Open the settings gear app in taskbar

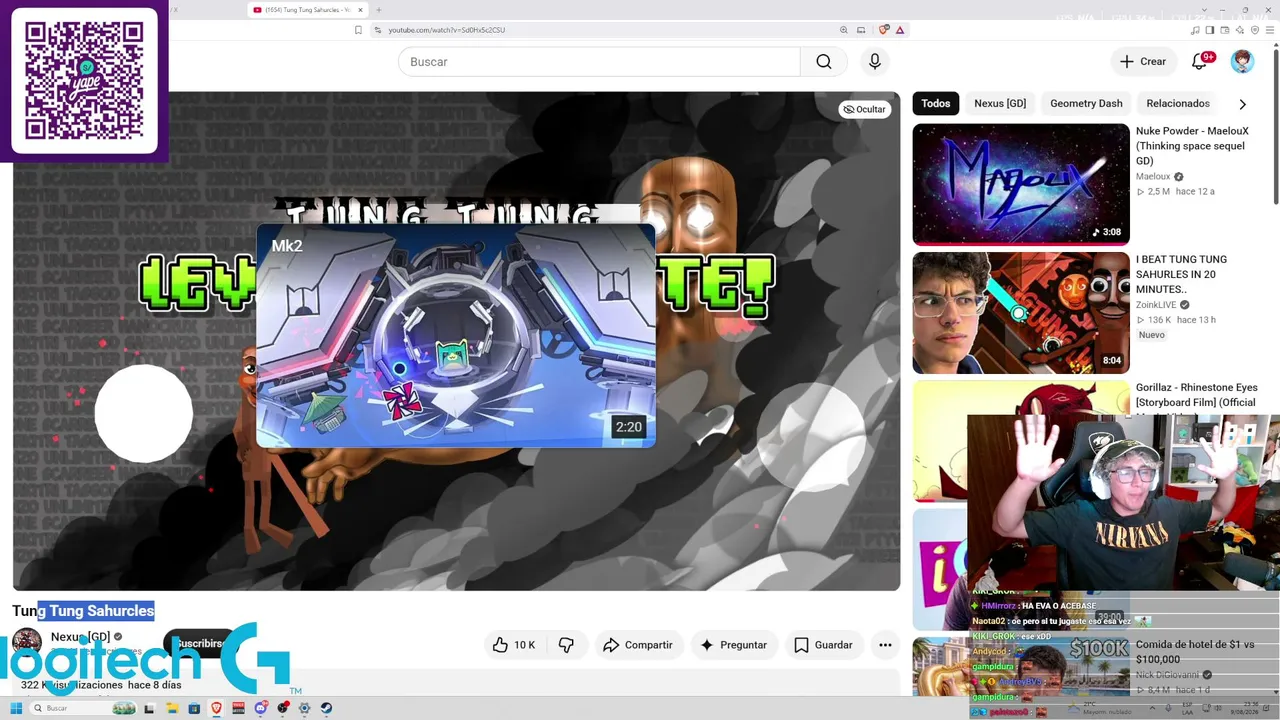point(304,708)
